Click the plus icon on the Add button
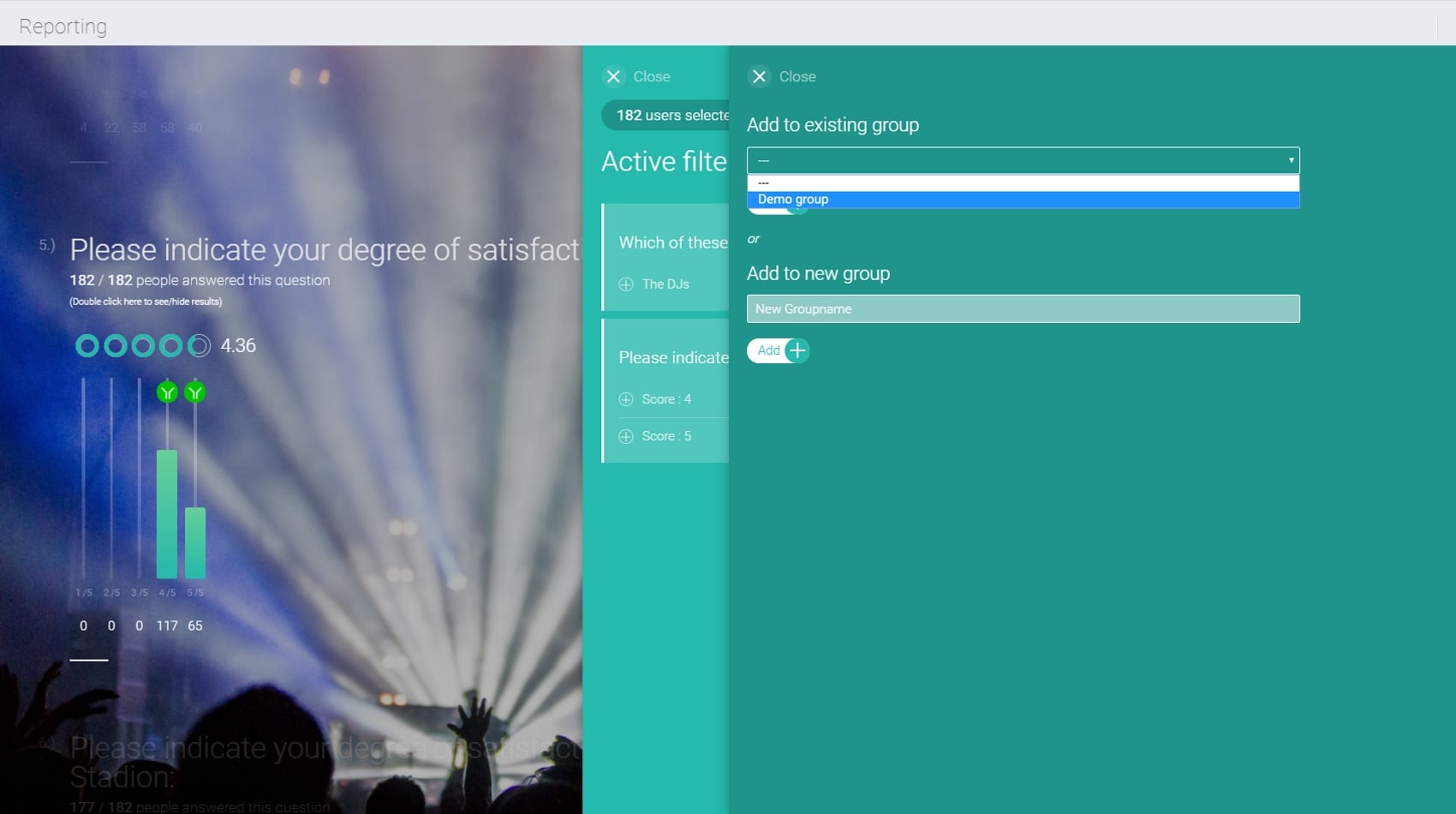Viewport: 1456px width, 814px height. (797, 350)
